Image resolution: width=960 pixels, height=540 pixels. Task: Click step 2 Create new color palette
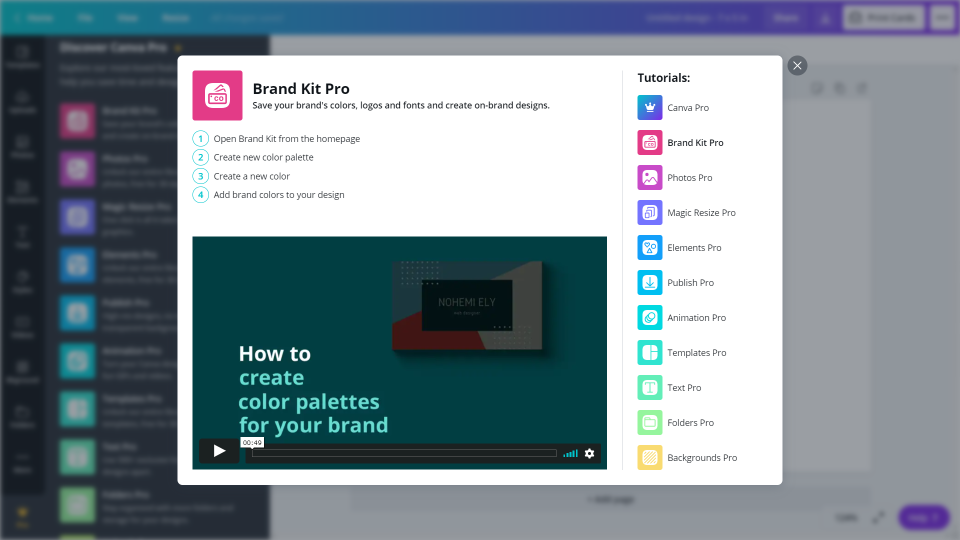(263, 157)
